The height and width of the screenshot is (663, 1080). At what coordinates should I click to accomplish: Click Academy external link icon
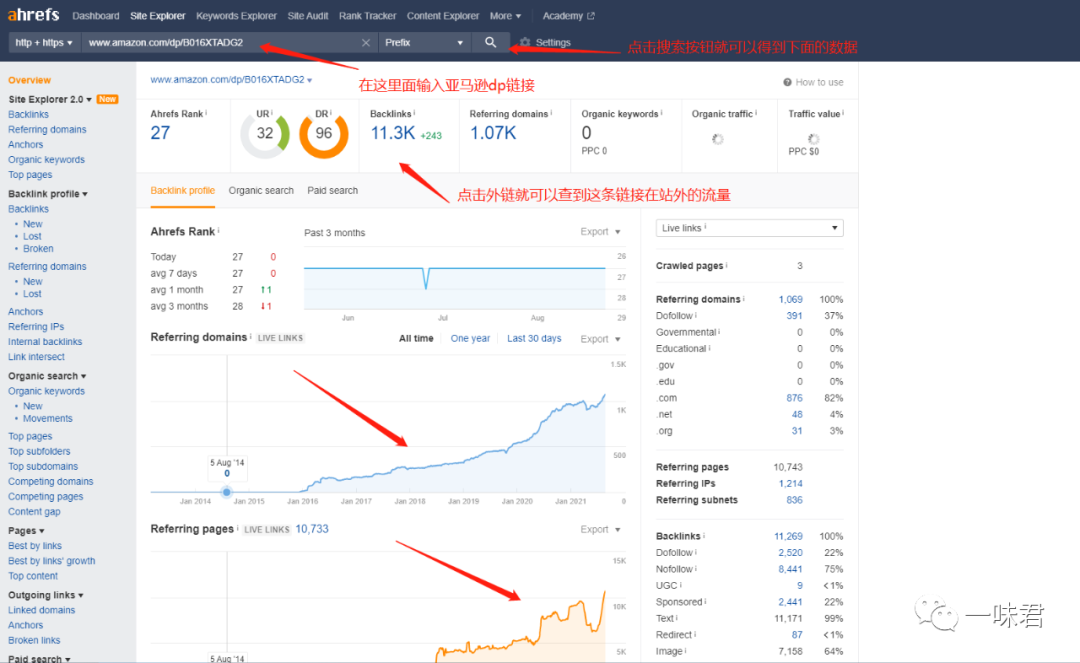pos(590,16)
